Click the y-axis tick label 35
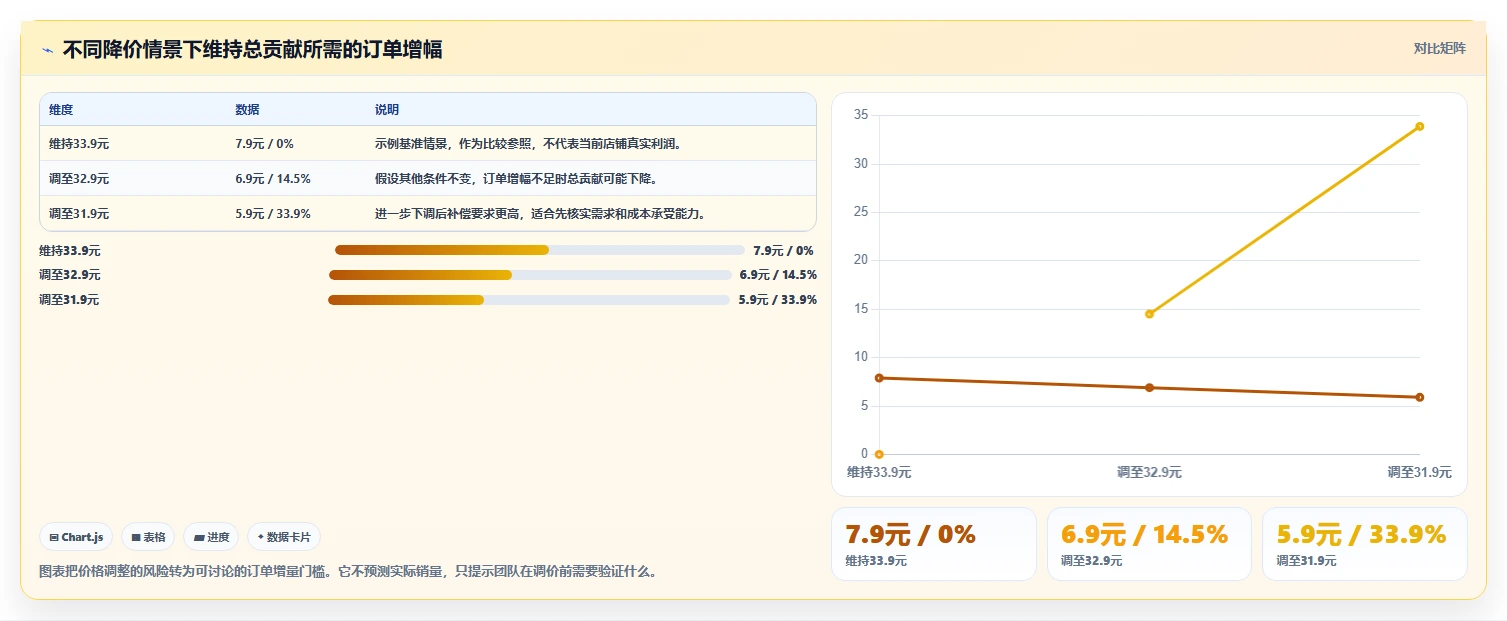Viewport: 1507px width, 621px height. pyautogui.click(x=860, y=115)
